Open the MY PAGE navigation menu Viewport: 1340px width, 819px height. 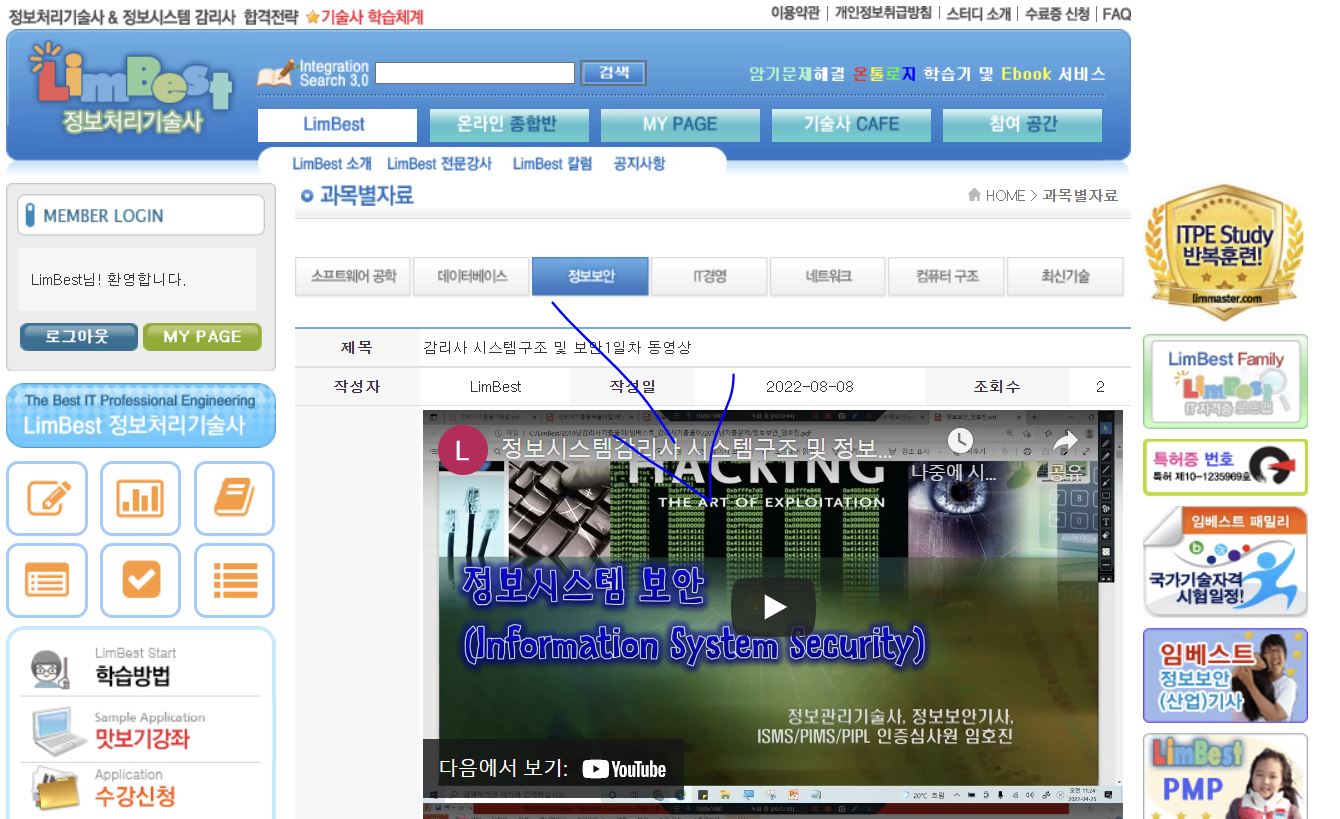click(680, 125)
